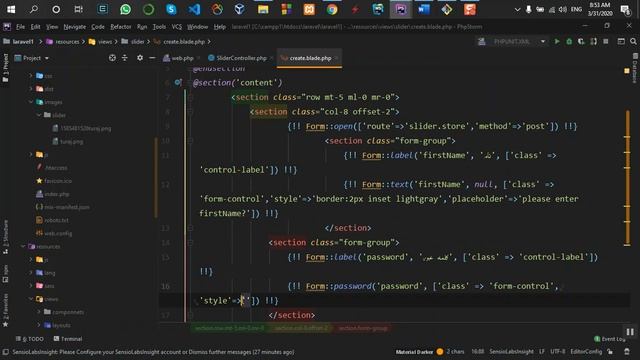640x360 pixels.
Task: Switch to the SliderController.php tab
Action: 241,58
